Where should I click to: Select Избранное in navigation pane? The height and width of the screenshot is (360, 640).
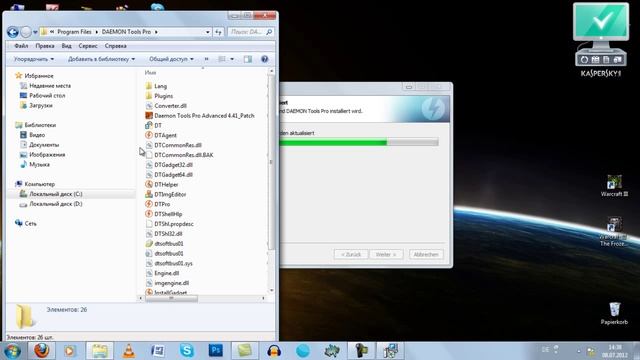[x=39, y=76]
